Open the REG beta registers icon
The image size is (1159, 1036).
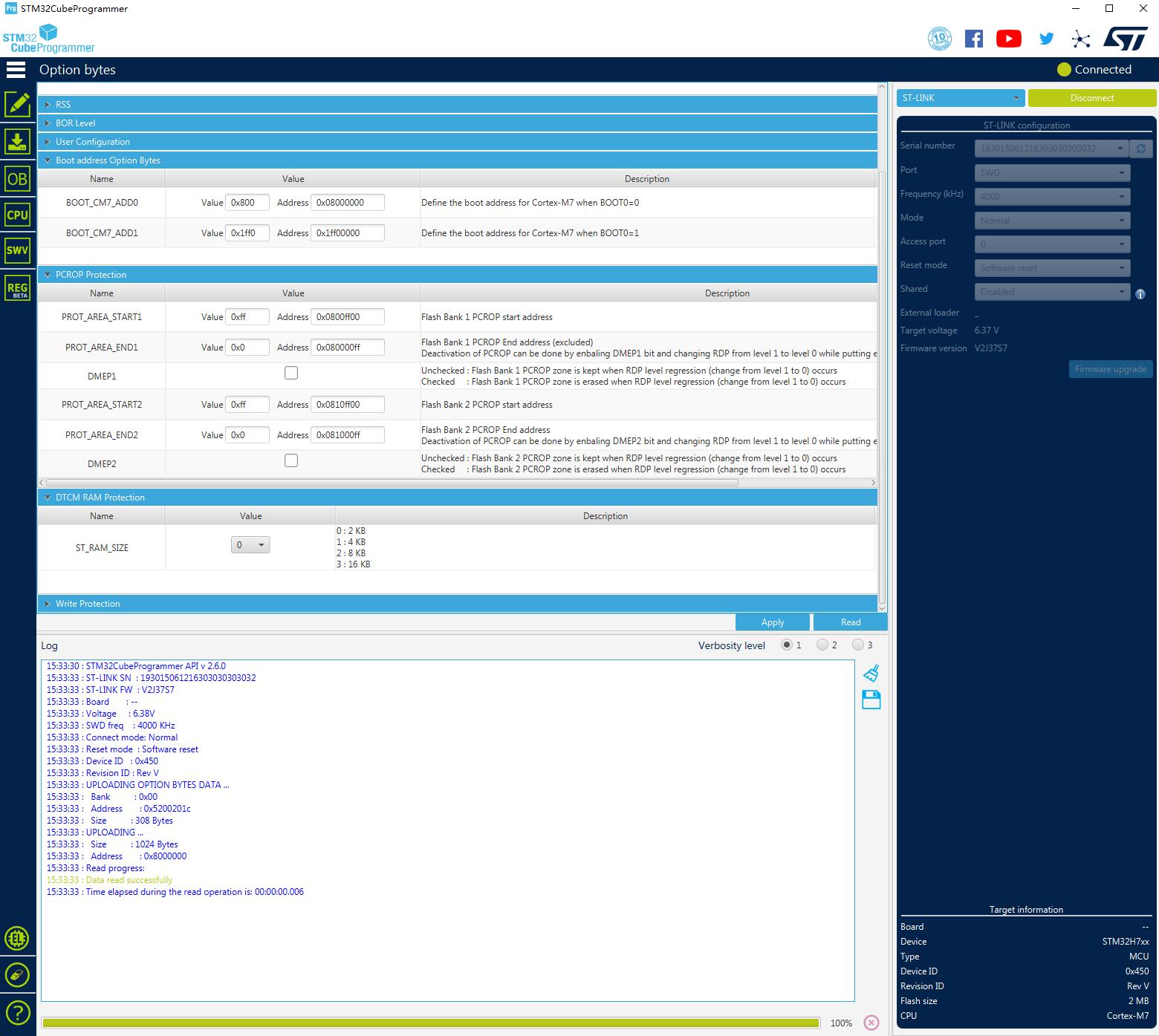(x=17, y=288)
